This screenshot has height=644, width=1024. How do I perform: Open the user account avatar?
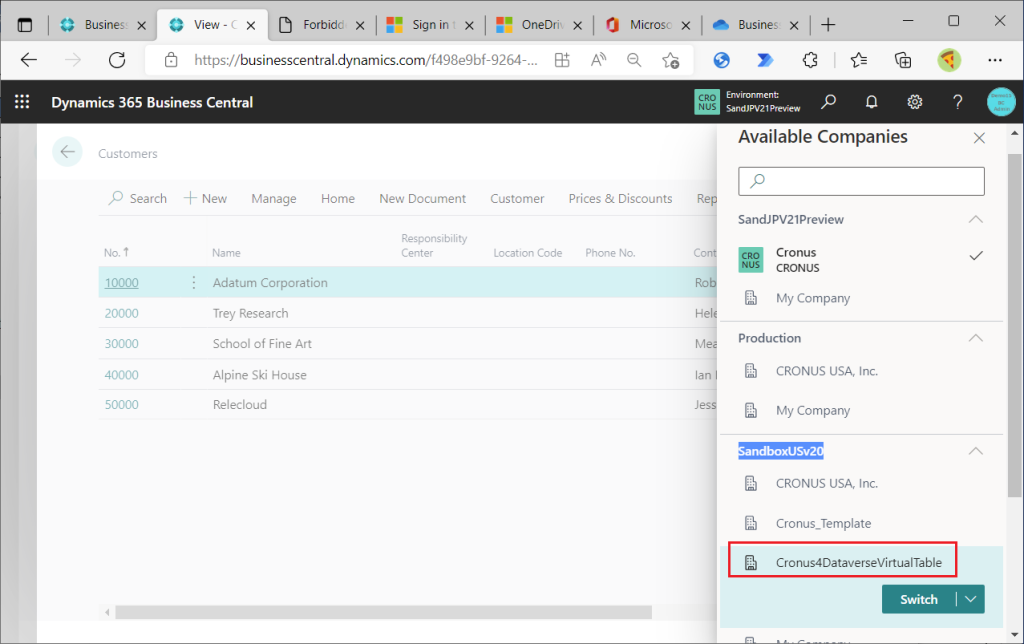[x=1000, y=102]
